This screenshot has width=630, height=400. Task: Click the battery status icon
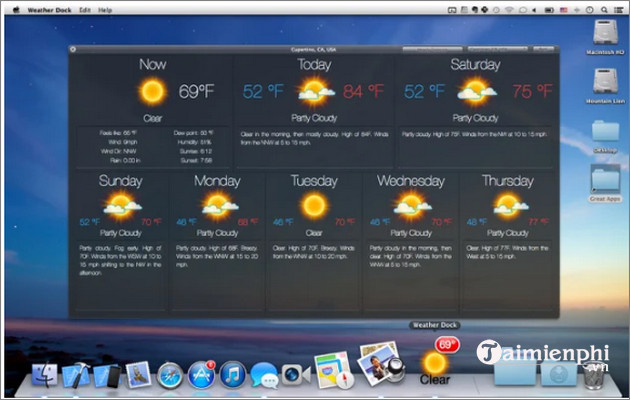(x=549, y=10)
